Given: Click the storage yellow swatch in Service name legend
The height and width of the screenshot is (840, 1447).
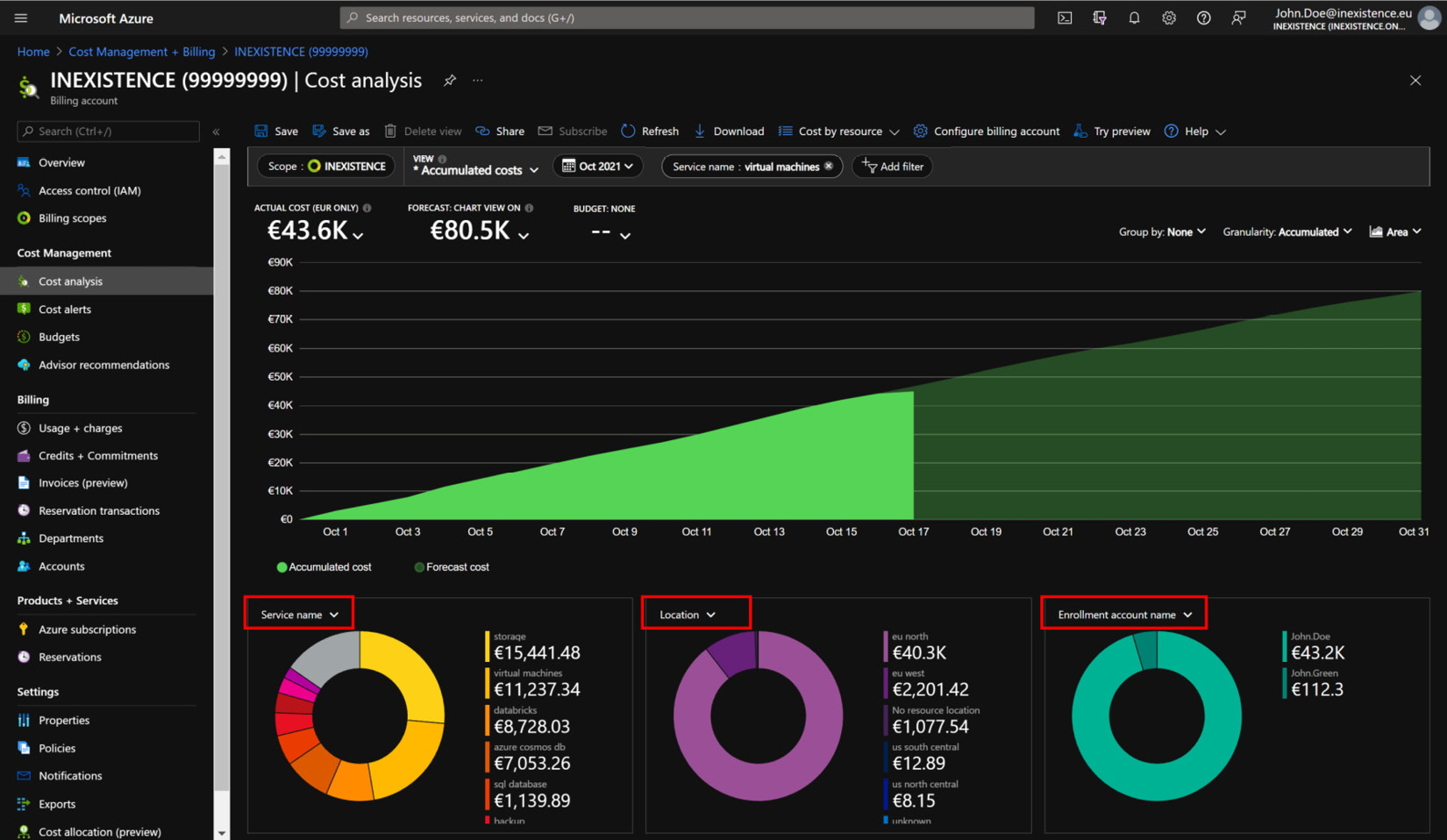Looking at the screenshot, I should coord(488,646).
